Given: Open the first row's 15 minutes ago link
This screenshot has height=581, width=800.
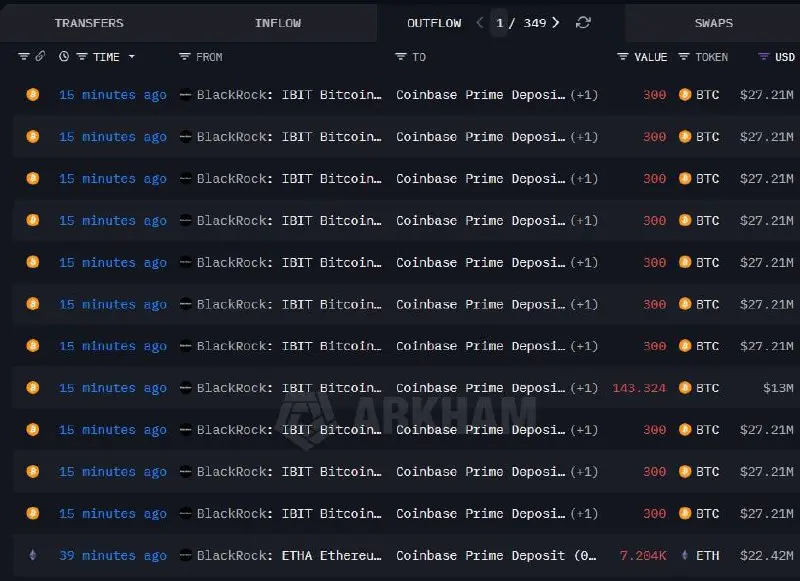Looking at the screenshot, I should click(113, 95).
